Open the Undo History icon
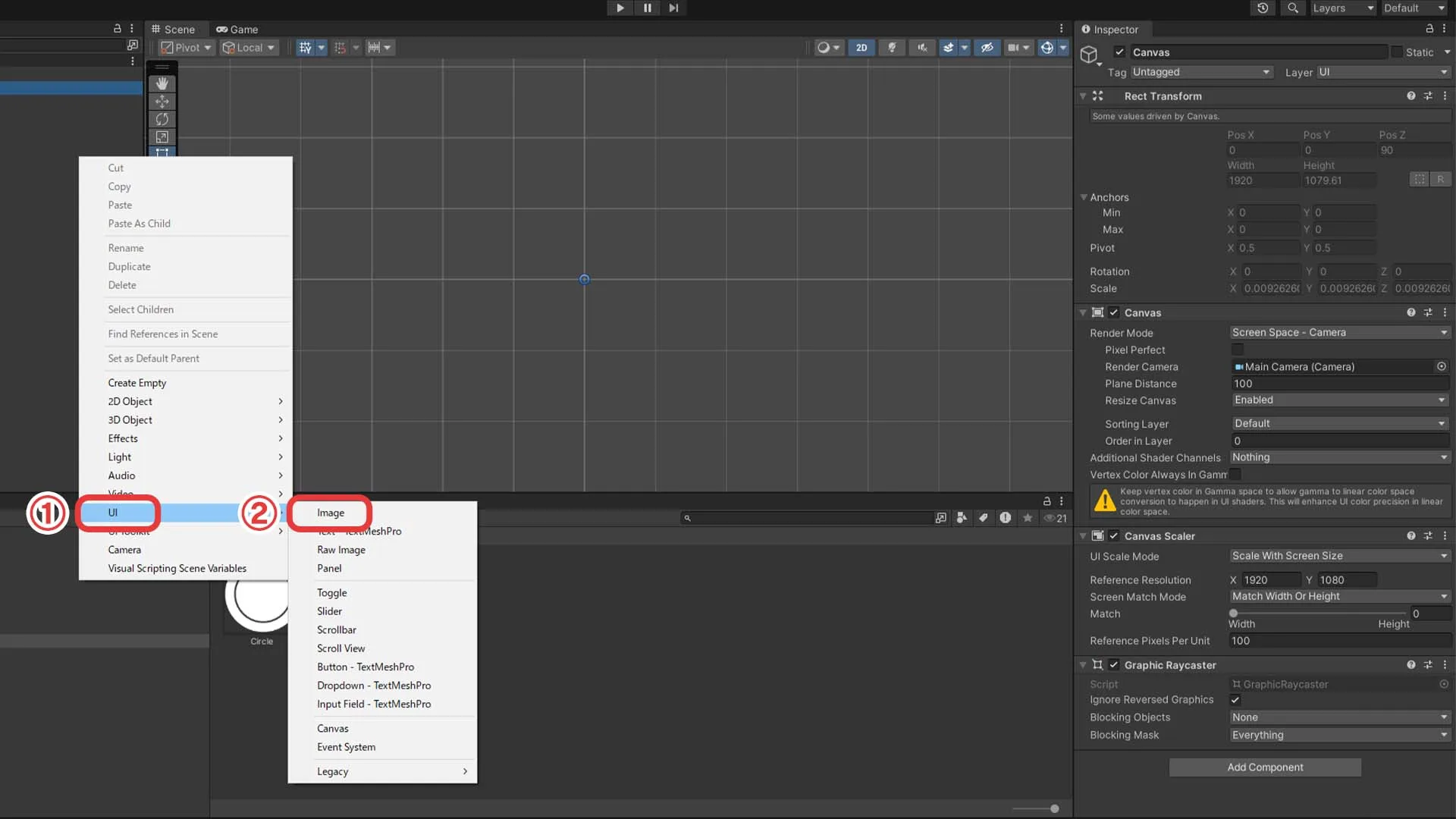The image size is (1456, 819). pos(1263,8)
